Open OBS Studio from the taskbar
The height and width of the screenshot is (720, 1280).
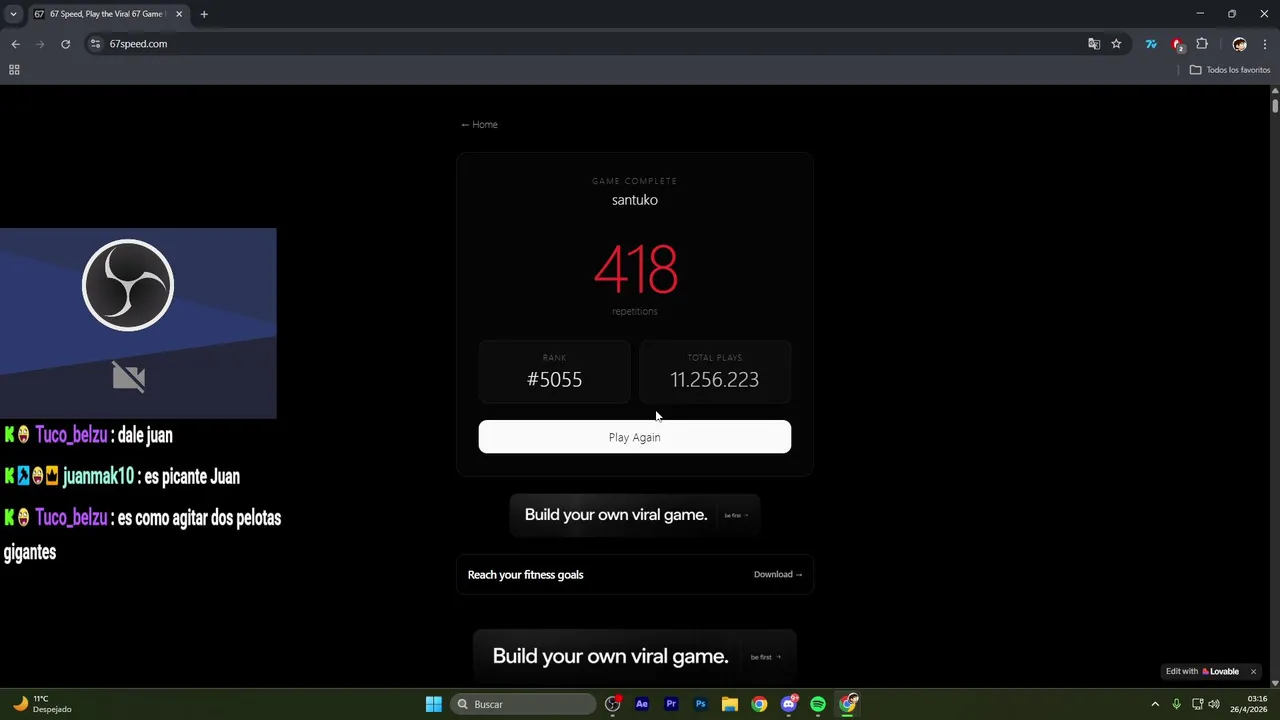coord(613,704)
